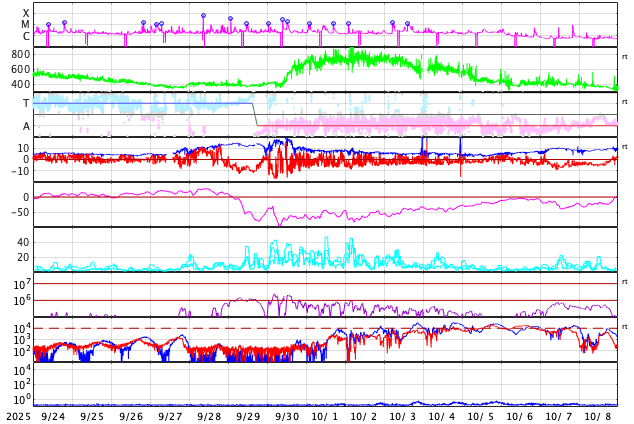Click the -50 tick on the magenta index plot
Screen dimensions: 634x424
pyautogui.click(x=19, y=212)
